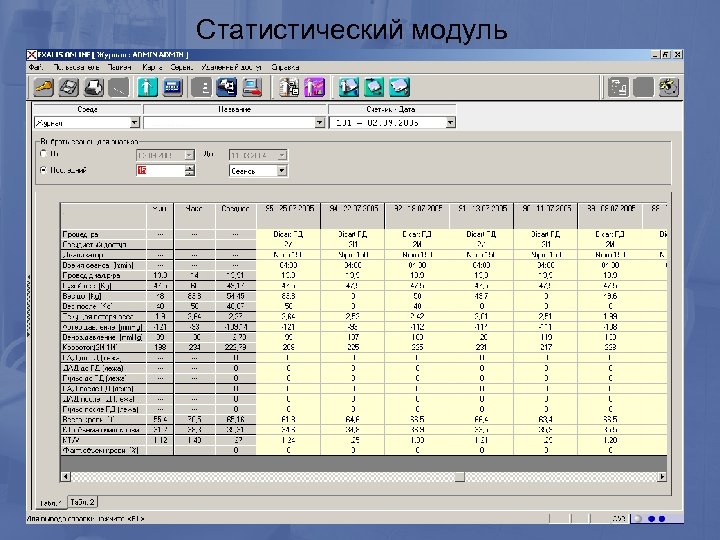Viewport: 720px width, 540px height.
Task: Open the 'Пользователь' menu
Action: coord(76,67)
